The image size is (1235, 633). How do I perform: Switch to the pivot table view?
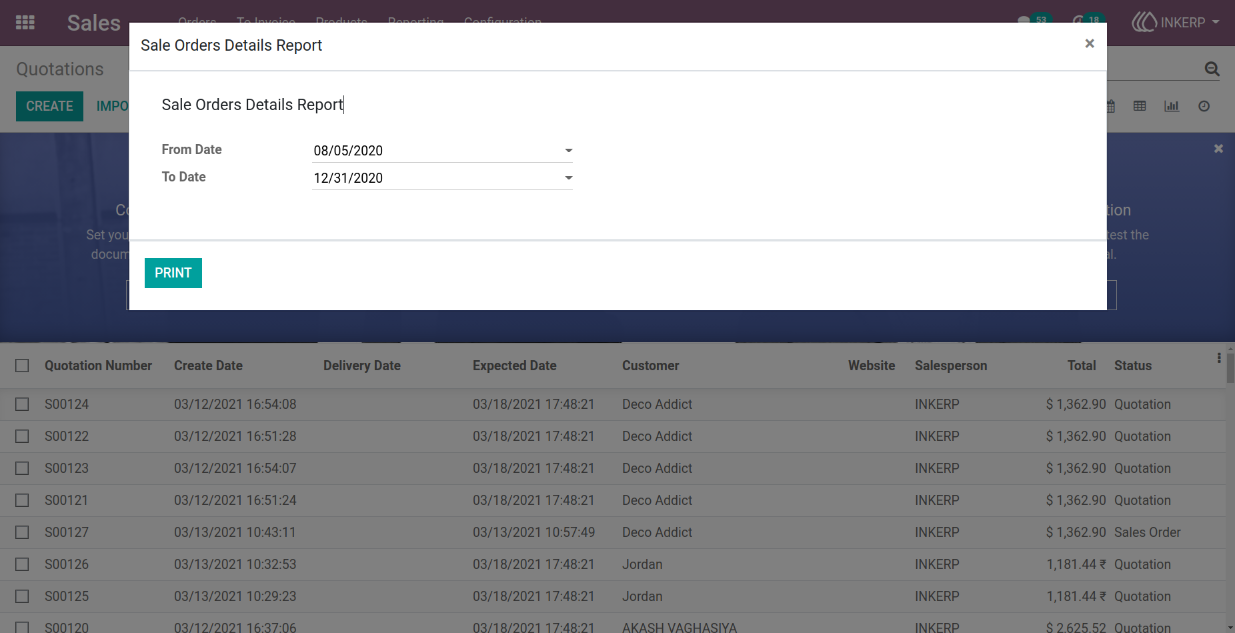[x=1139, y=106]
